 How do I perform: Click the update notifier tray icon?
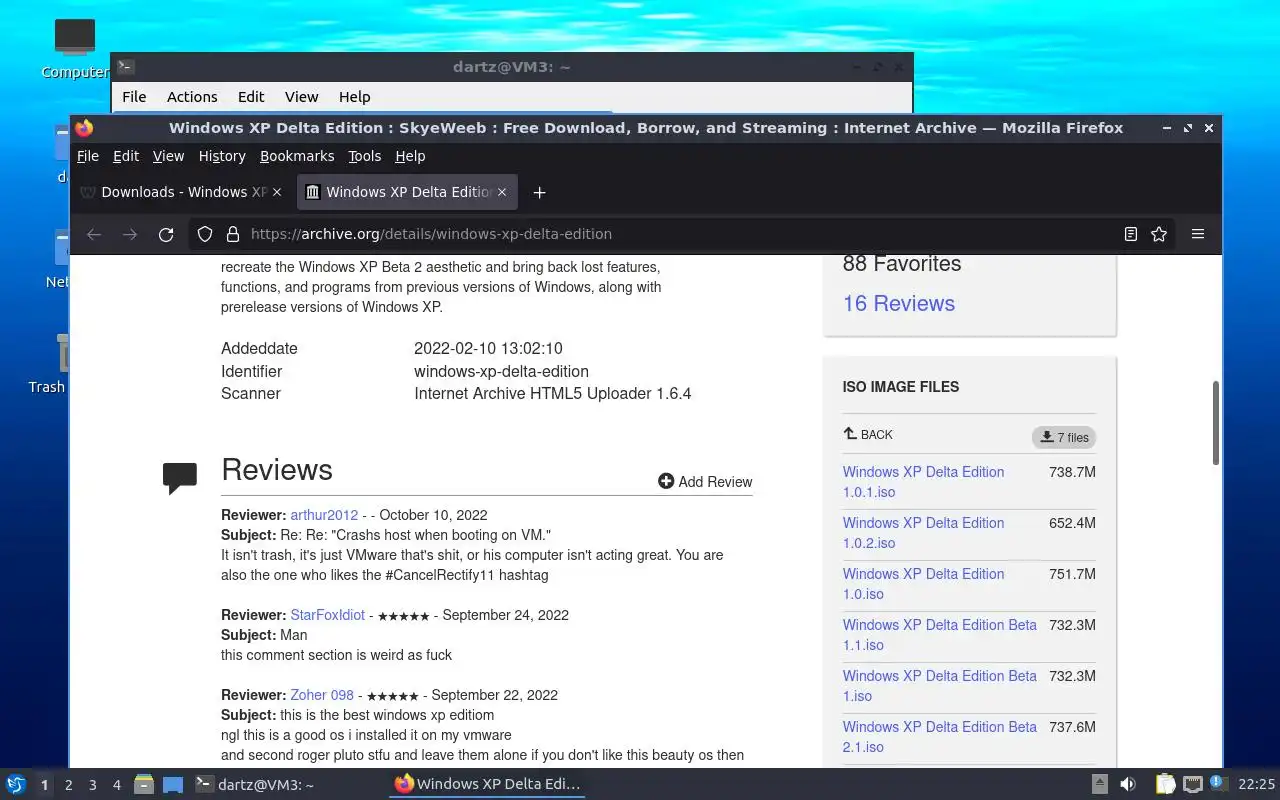coord(1218,783)
